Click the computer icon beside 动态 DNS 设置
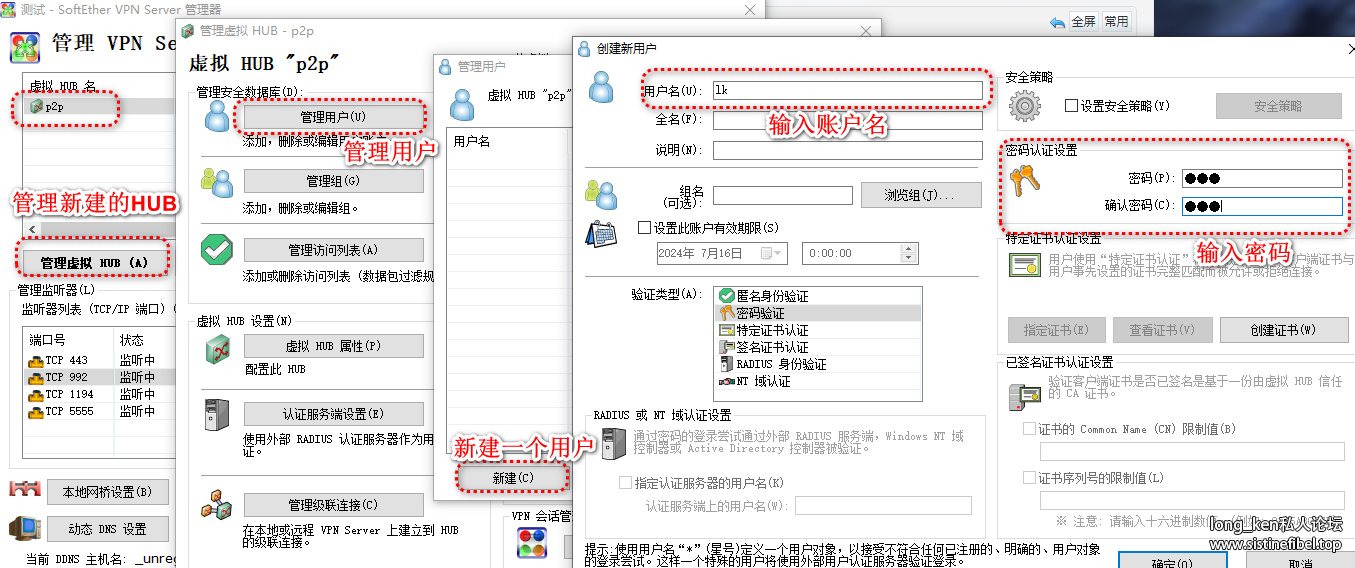This screenshot has height=568, width=1355. click(x=24, y=529)
